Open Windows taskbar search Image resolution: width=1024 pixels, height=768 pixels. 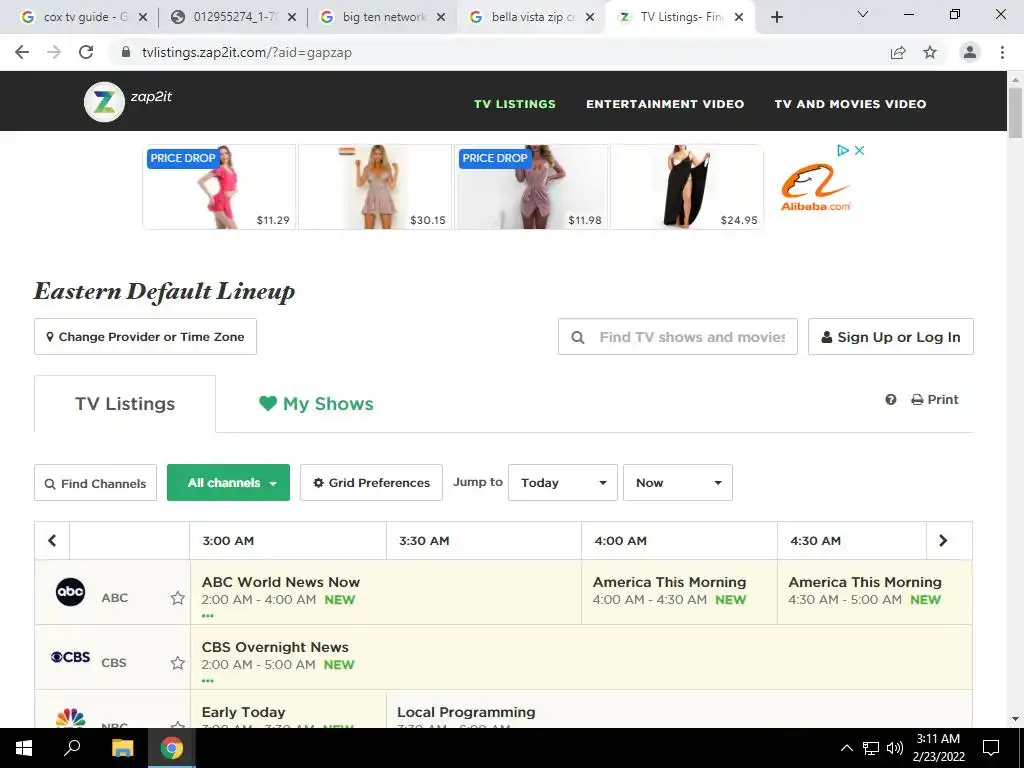pos(72,748)
